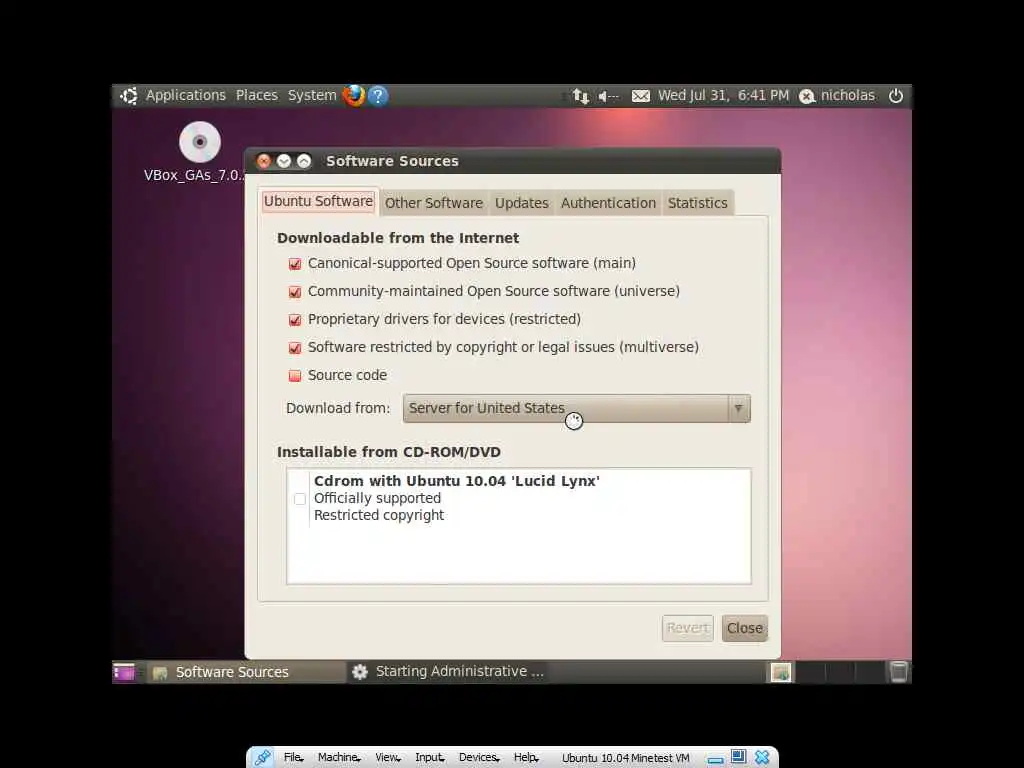
Task: Click the workspace switcher first workspace
Action: click(x=781, y=672)
